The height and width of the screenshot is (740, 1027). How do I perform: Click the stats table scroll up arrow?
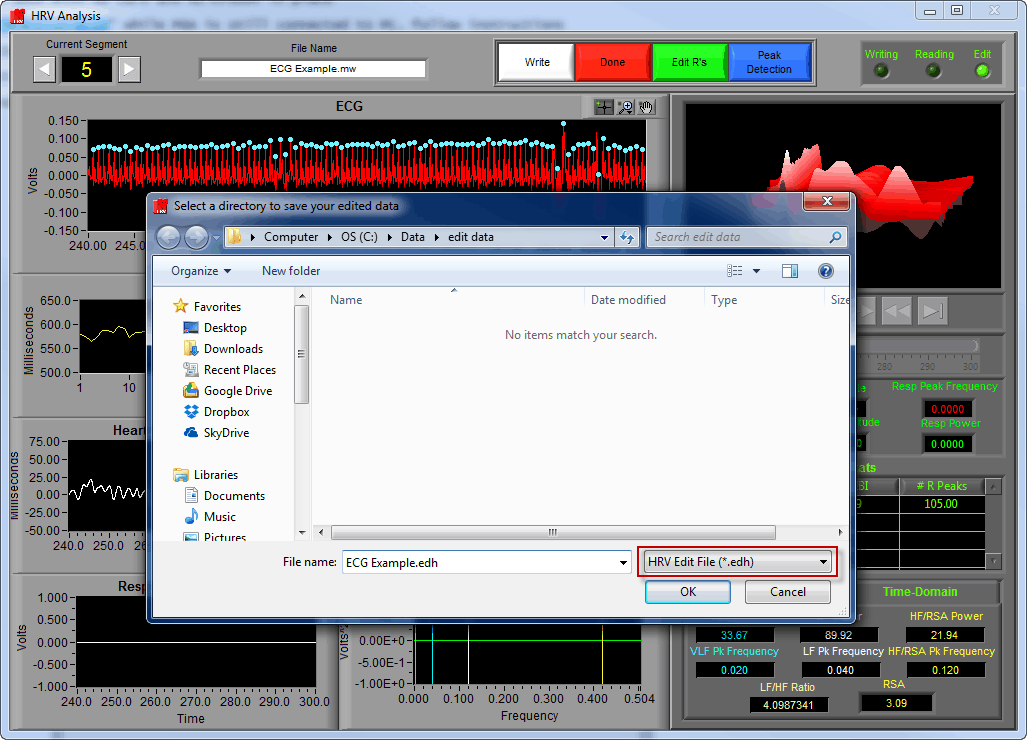tap(994, 486)
